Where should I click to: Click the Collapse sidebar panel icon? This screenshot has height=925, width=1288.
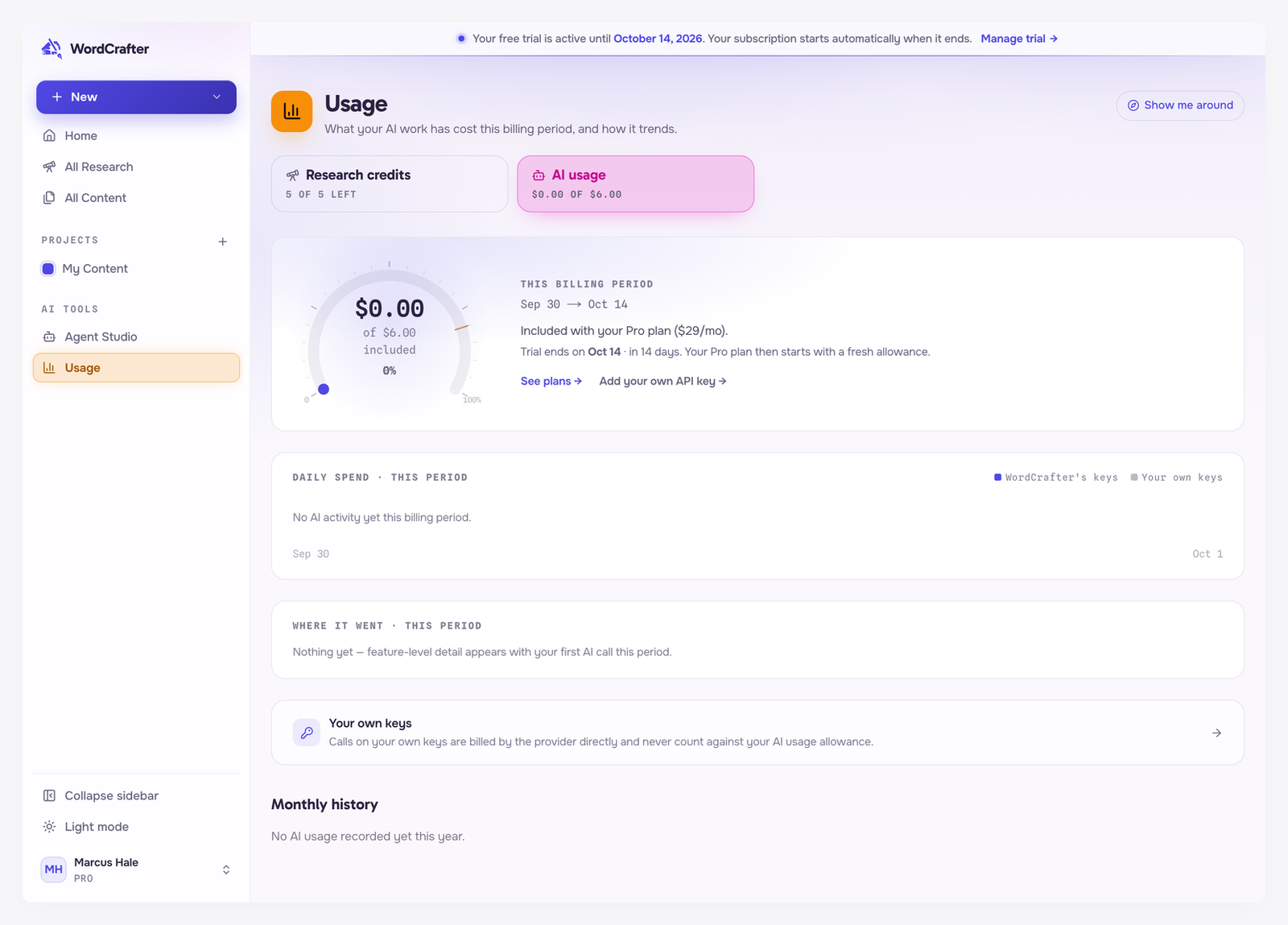coord(49,795)
